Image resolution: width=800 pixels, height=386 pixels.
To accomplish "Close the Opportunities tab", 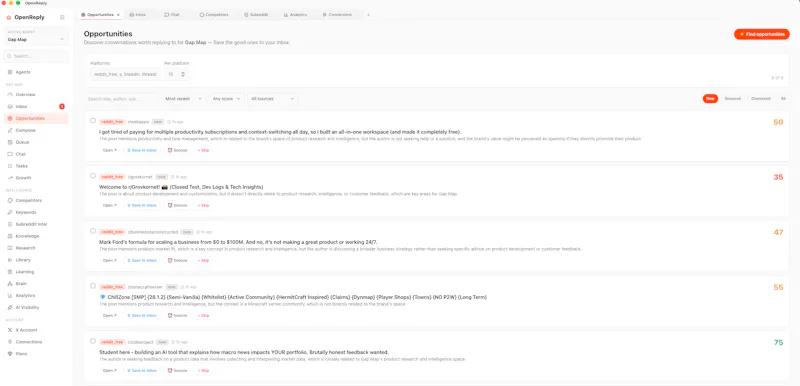I will [x=118, y=15].
